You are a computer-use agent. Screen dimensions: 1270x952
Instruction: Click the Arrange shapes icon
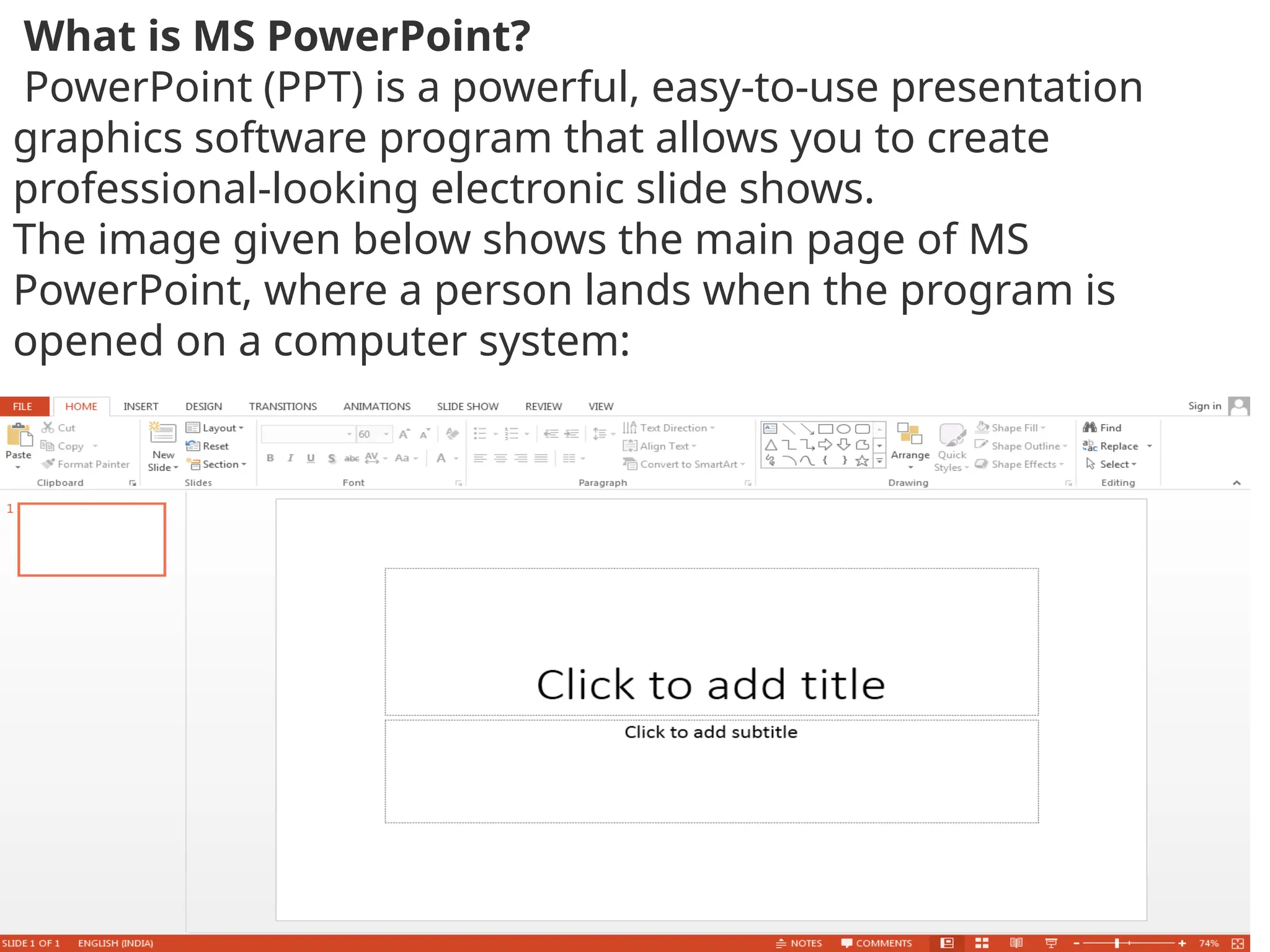910,434
